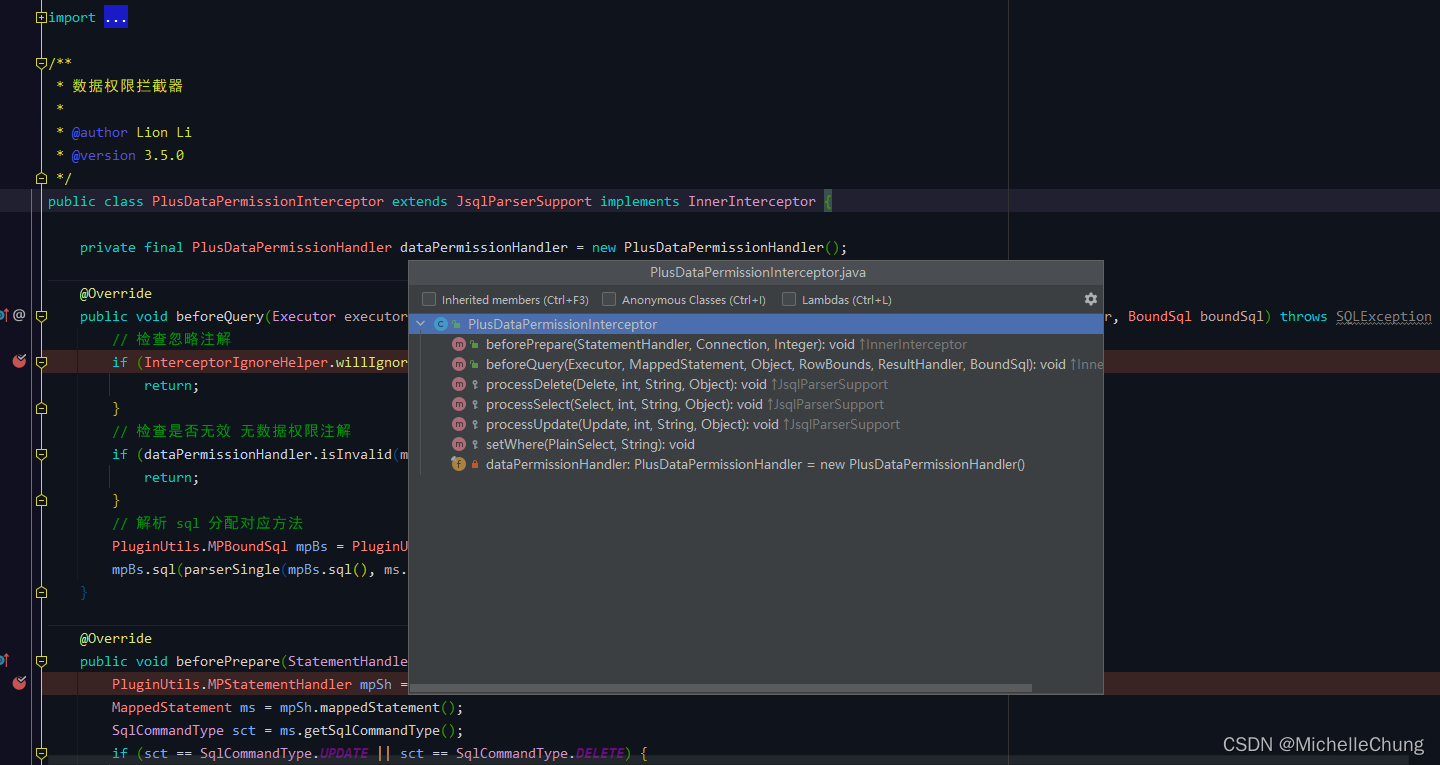Select beforeQuery method in structure list

click(755, 364)
